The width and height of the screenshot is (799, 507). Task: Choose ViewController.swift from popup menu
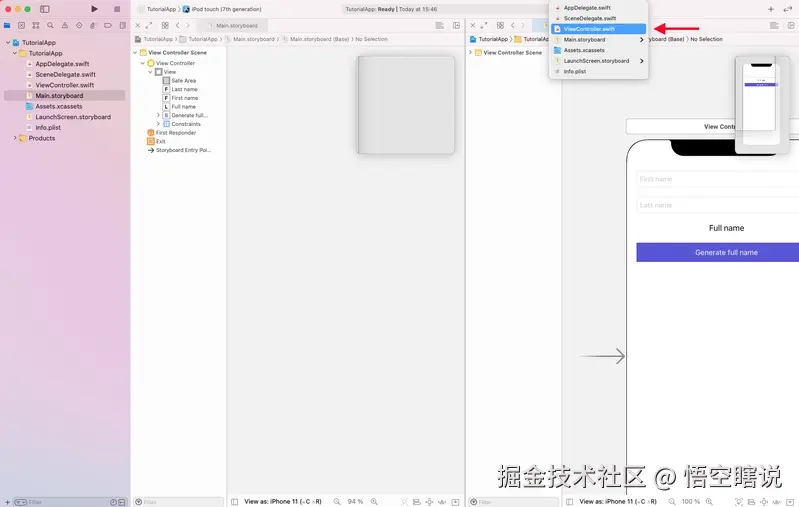click(599, 29)
